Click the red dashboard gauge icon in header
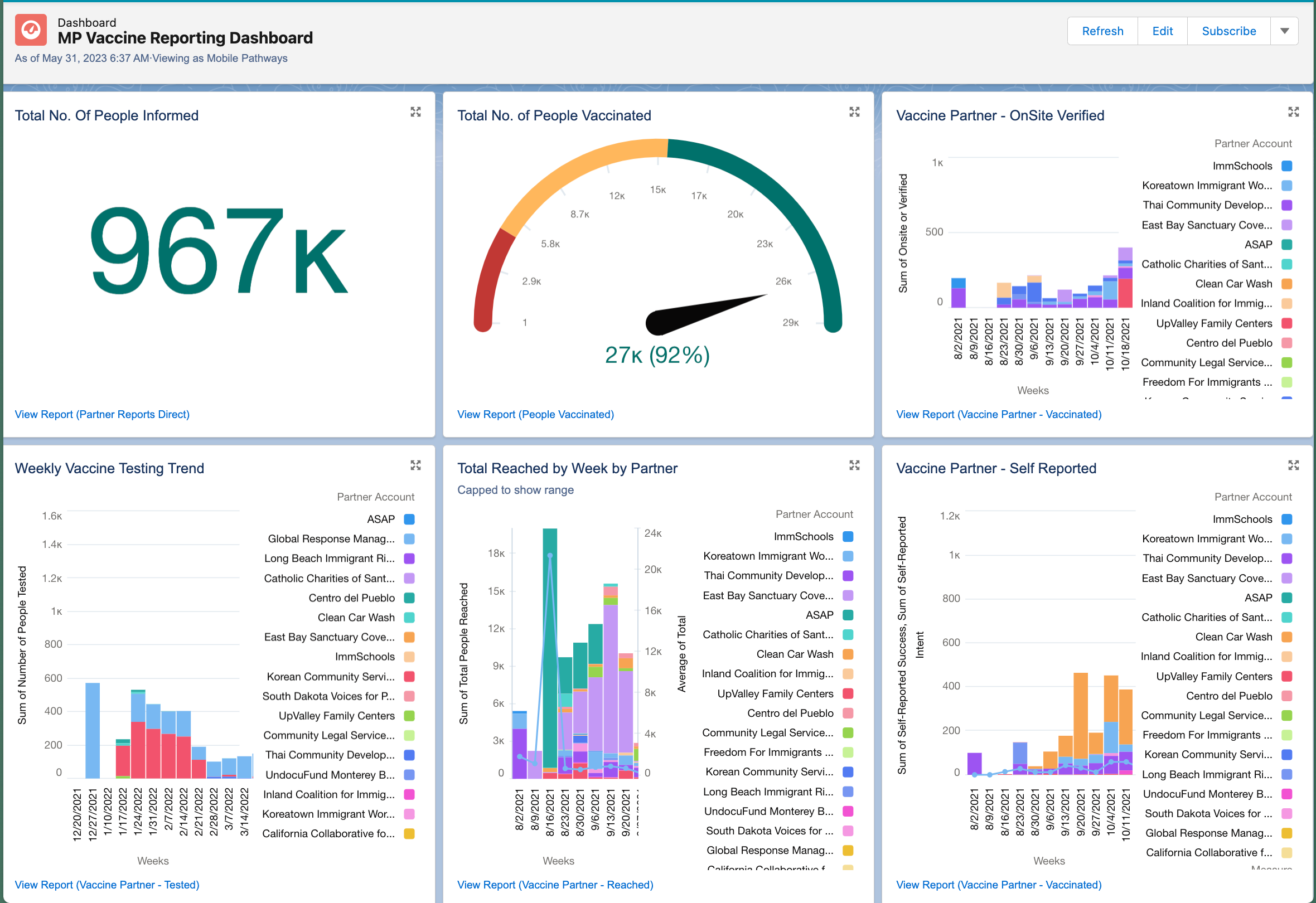The width and height of the screenshot is (1316, 903). pyautogui.click(x=31, y=30)
